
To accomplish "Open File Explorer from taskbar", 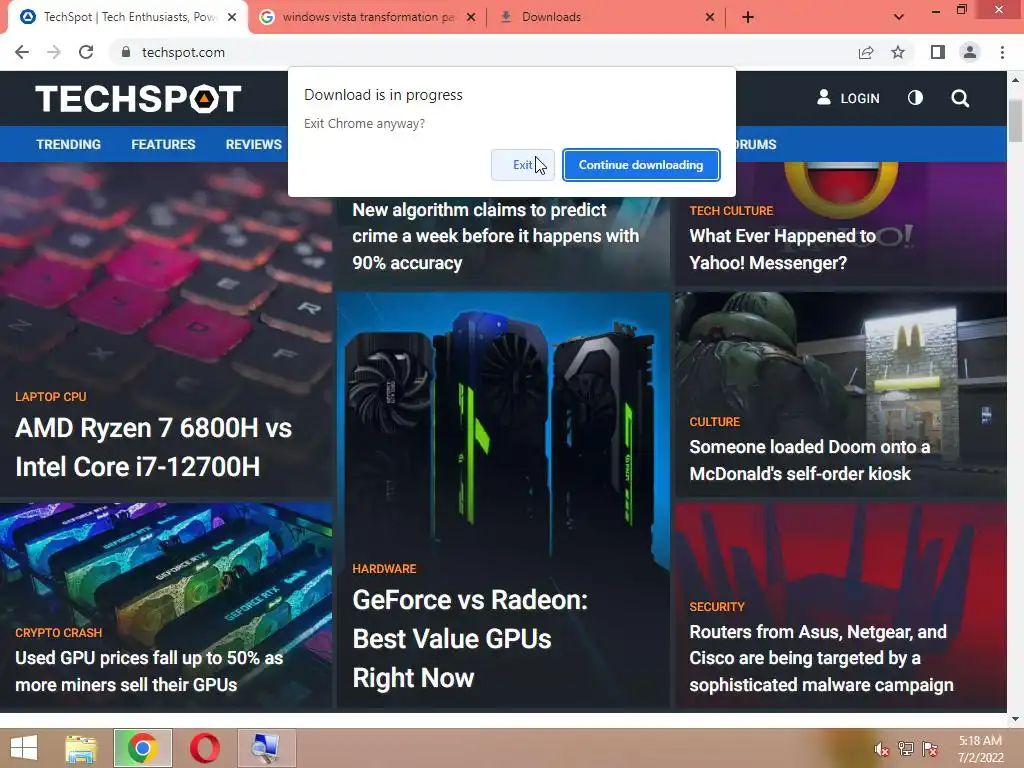I will coord(81,748).
